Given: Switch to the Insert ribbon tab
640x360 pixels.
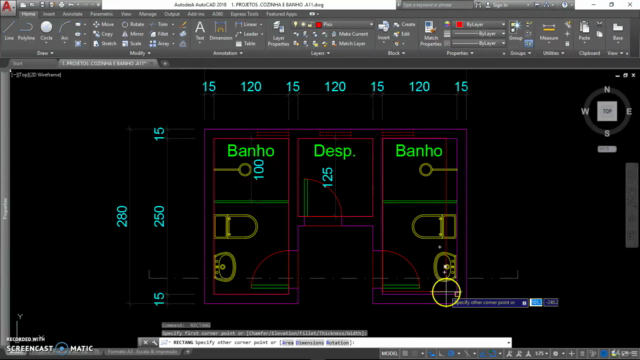Looking at the screenshot, I should [x=49, y=14].
